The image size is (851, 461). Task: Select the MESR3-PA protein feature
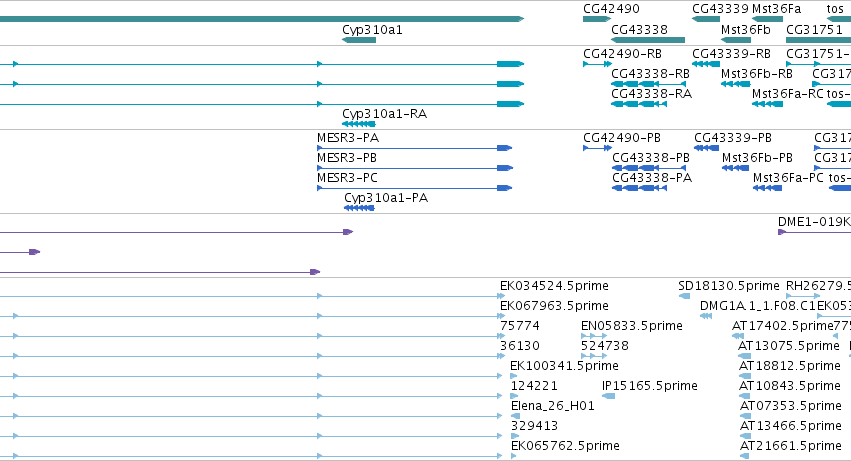[415, 148]
